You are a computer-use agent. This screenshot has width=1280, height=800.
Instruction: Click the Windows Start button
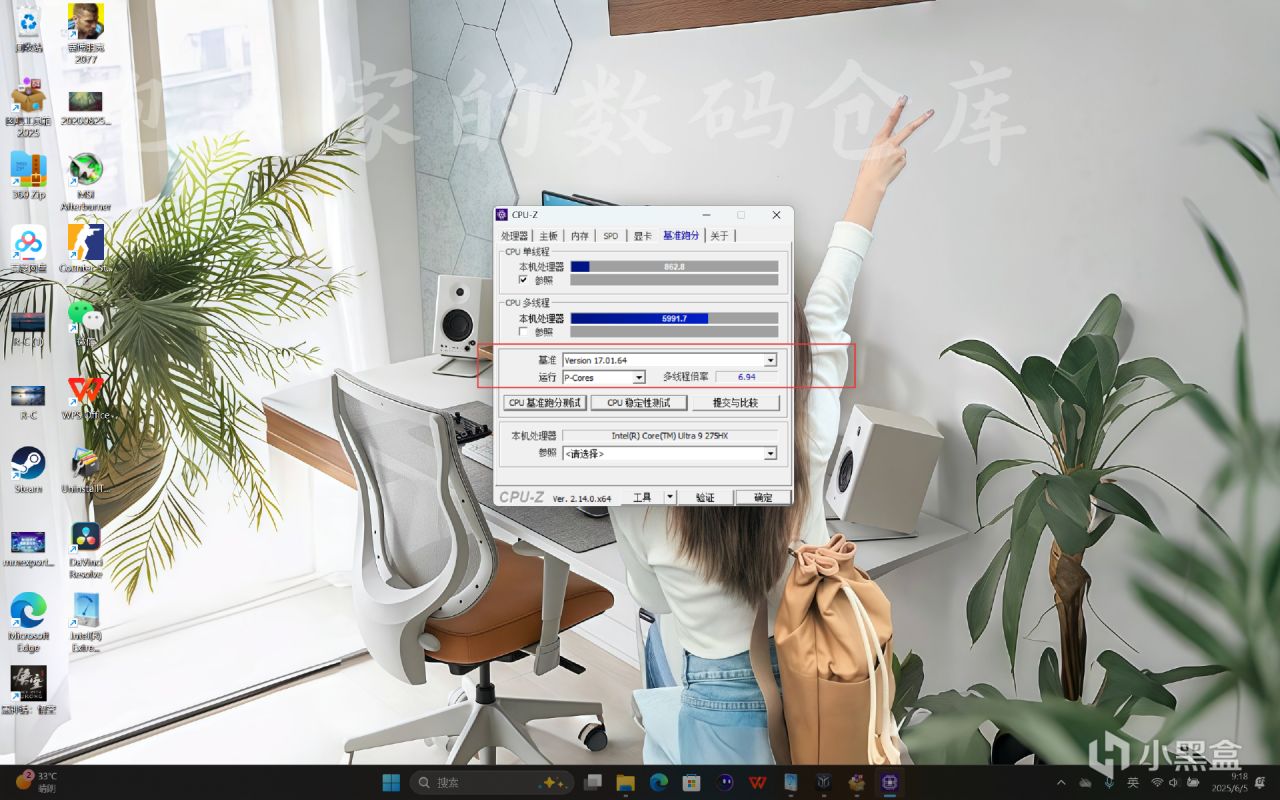coord(391,782)
